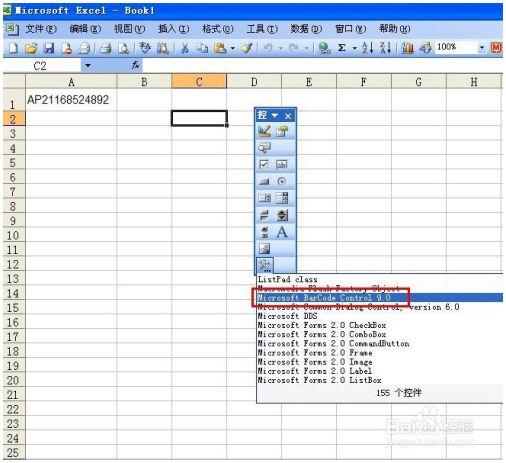506x463 pixels.
Task: Open the Name Box dropdown arrow
Action: (88, 65)
